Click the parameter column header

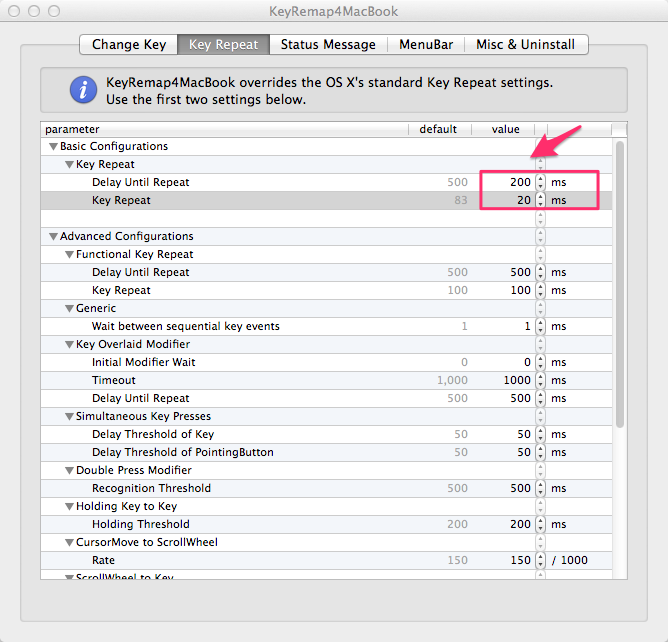click(x=225, y=129)
